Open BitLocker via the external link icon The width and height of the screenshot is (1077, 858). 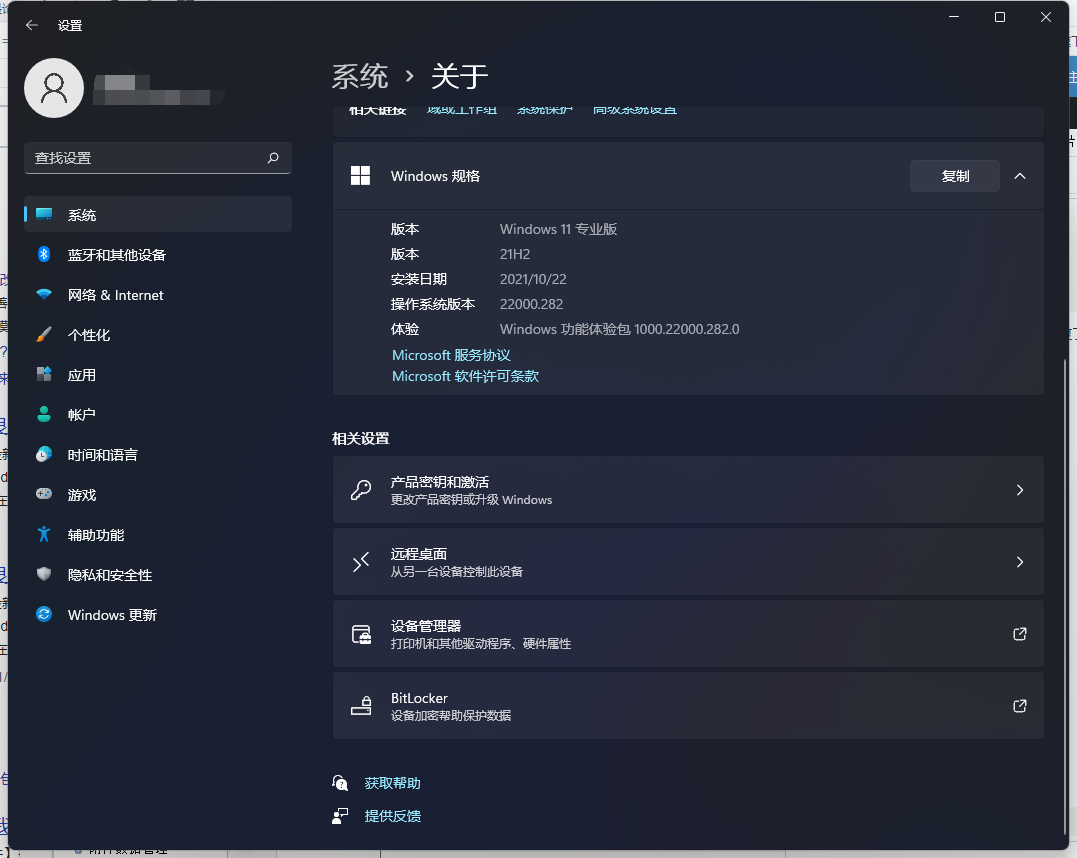[1020, 705]
